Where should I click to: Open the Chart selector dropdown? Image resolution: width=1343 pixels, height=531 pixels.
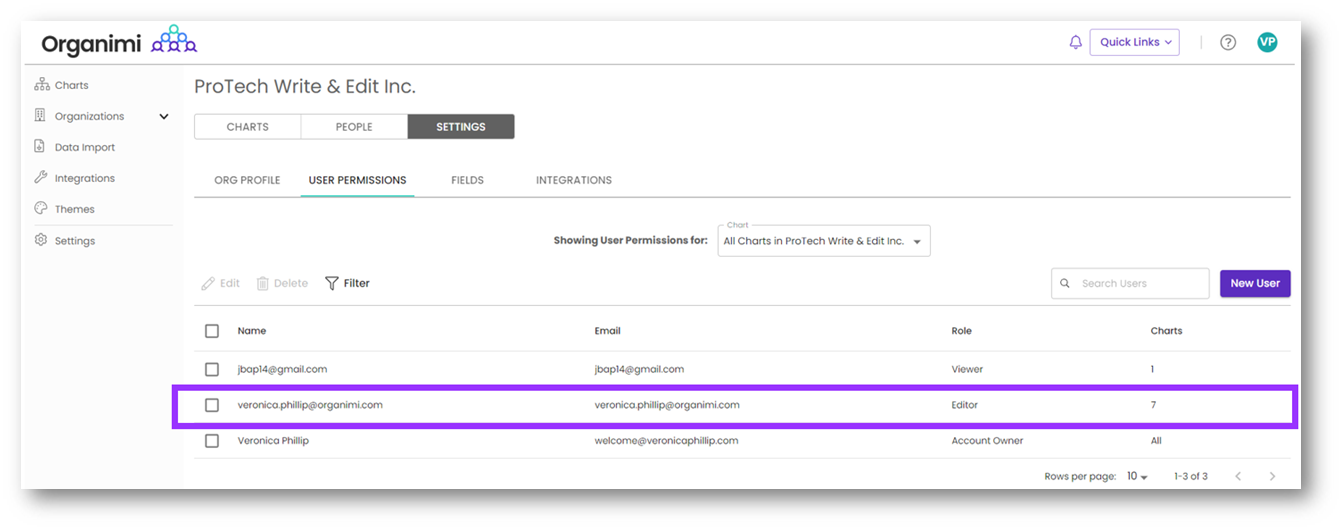823,241
